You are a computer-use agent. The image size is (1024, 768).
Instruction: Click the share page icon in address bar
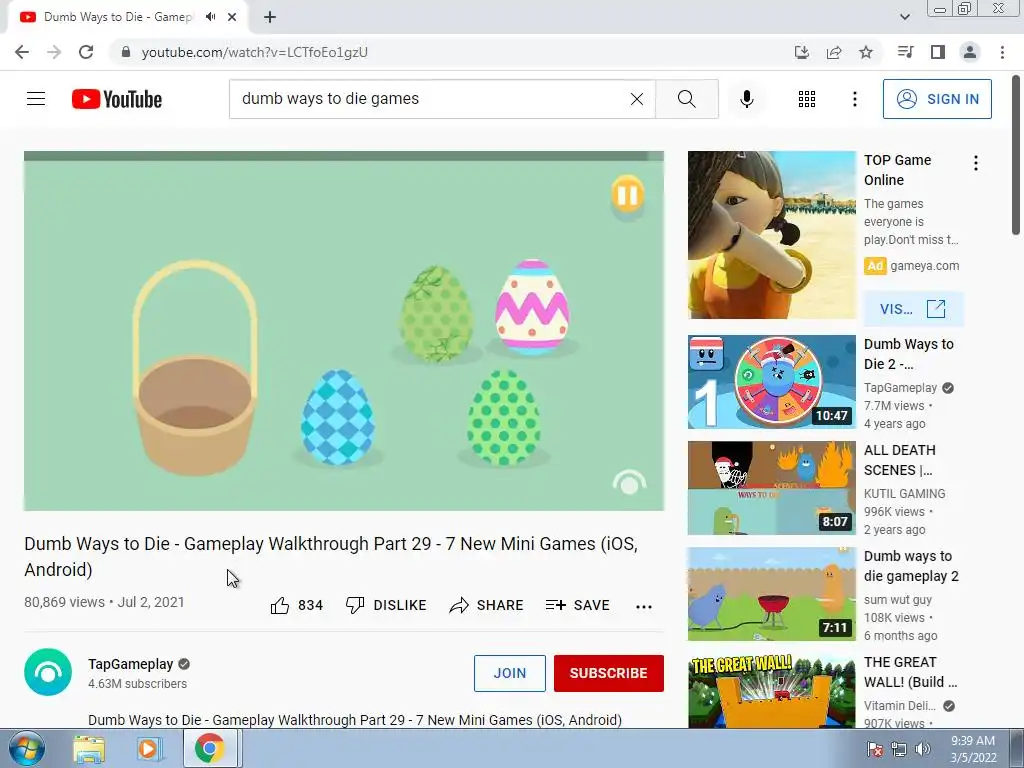coord(834,52)
